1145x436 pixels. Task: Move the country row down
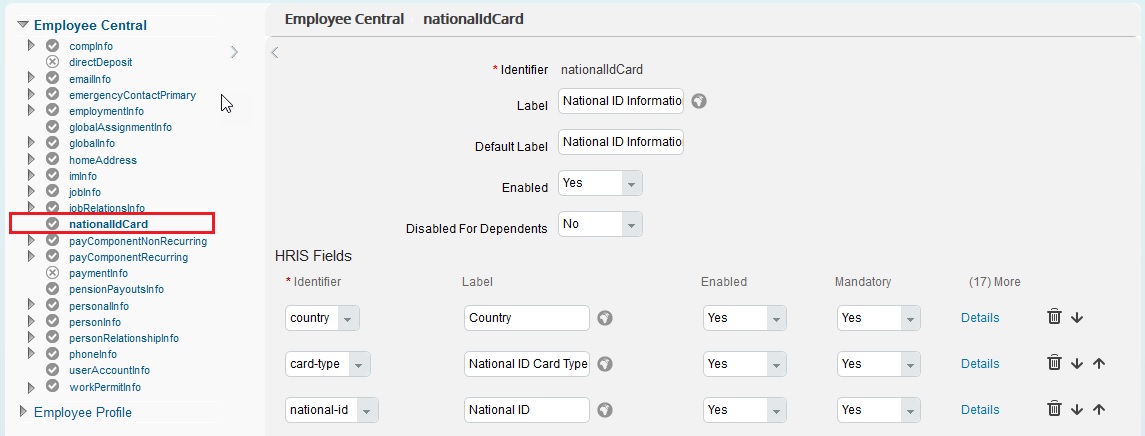tap(1076, 318)
